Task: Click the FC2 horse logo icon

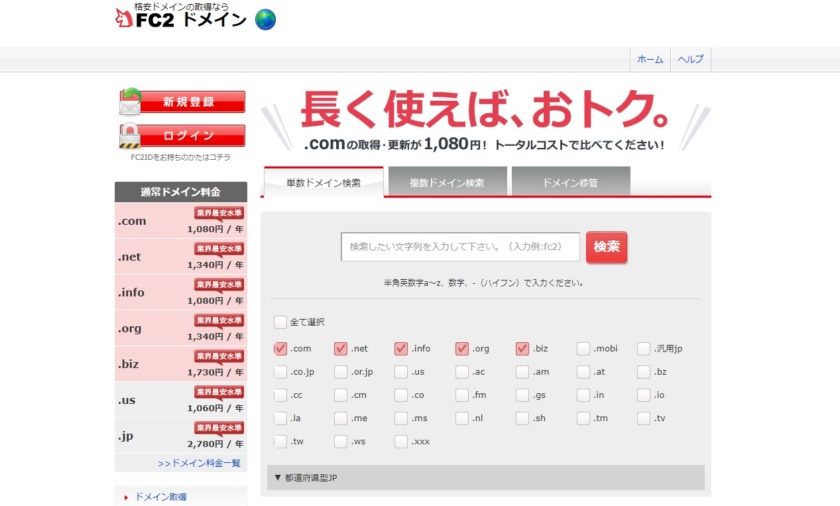Action: 123,19
